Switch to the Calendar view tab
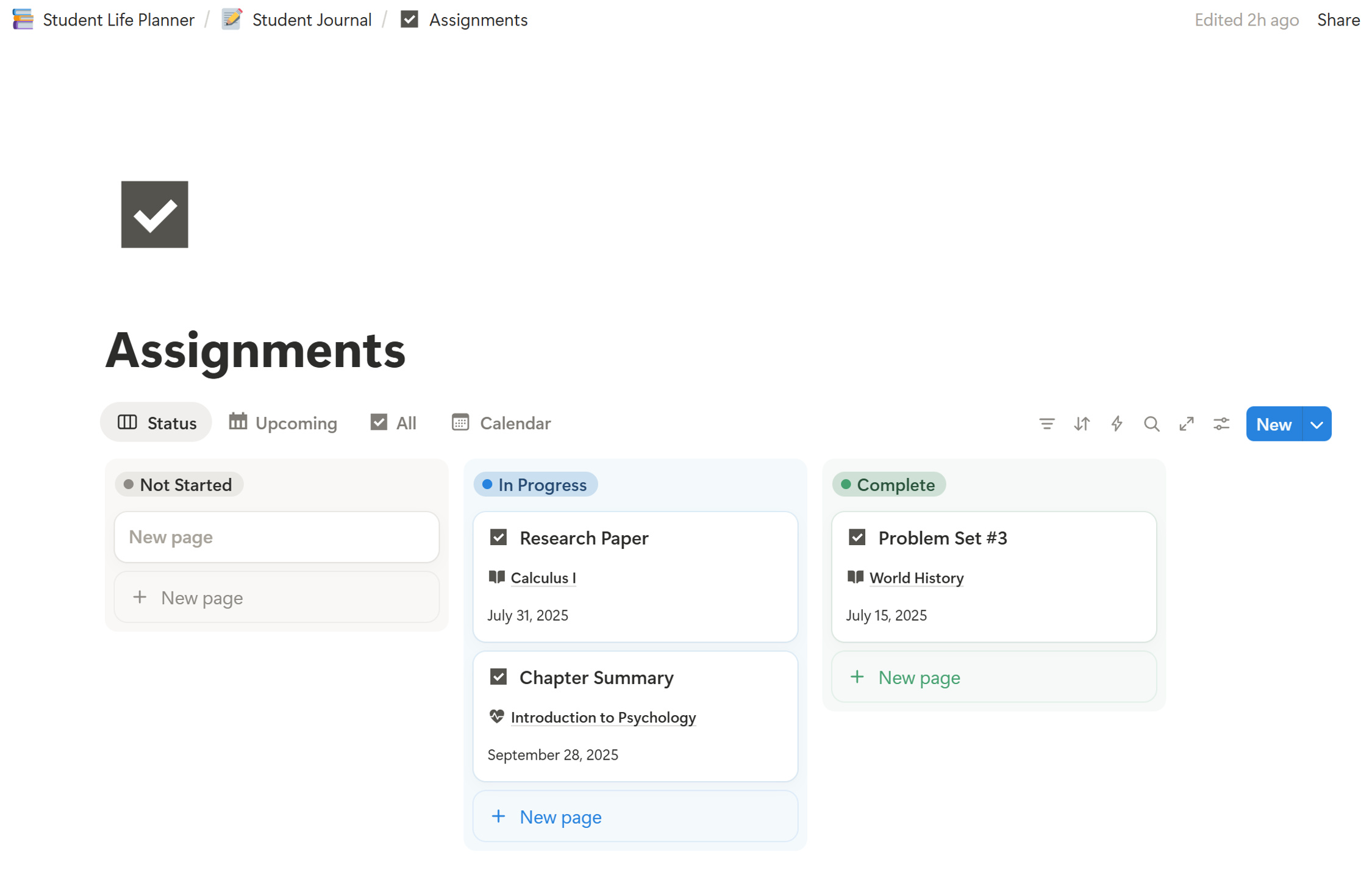 [x=501, y=423]
